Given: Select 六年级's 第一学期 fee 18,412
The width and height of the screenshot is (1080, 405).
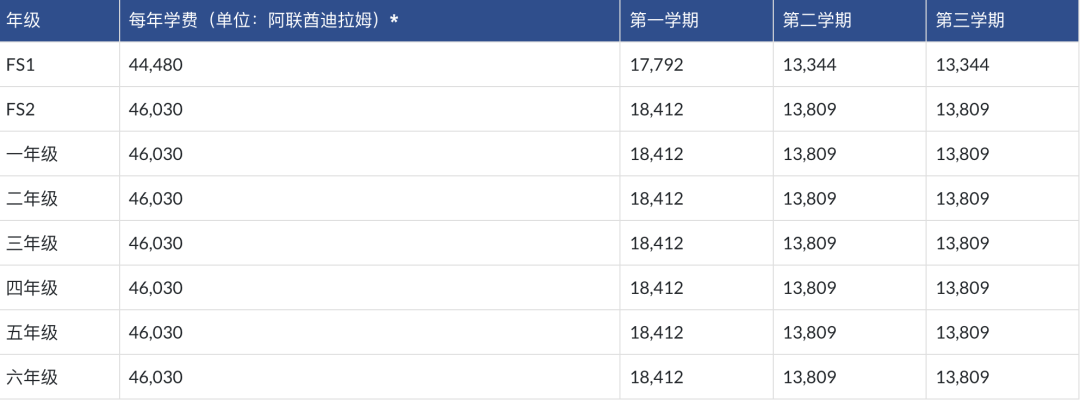Looking at the screenshot, I should (657, 377).
